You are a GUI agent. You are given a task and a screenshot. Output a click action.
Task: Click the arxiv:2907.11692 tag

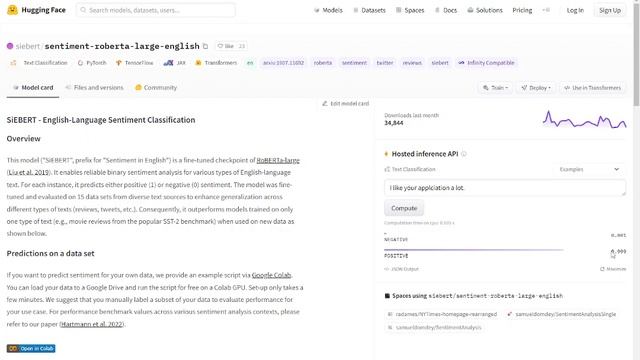click(283, 63)
